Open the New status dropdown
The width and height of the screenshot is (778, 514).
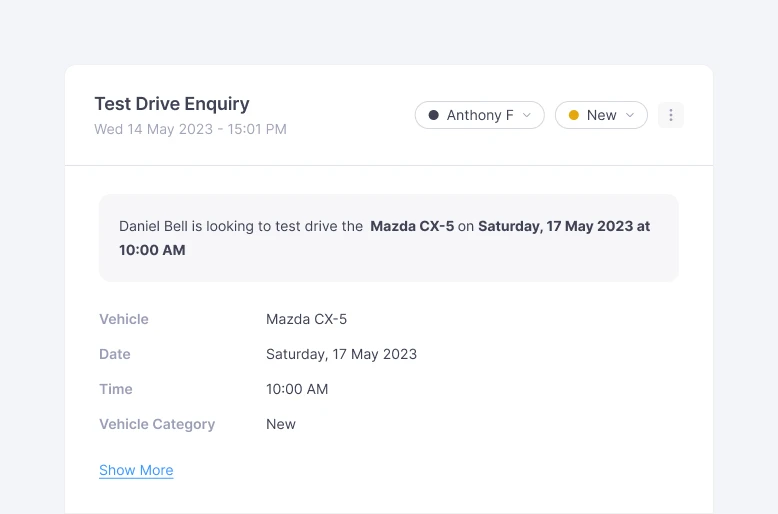coord(601,115)
